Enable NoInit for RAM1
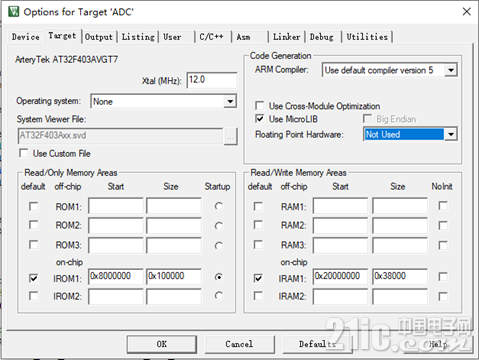479x360 pixels. point(443,205)
